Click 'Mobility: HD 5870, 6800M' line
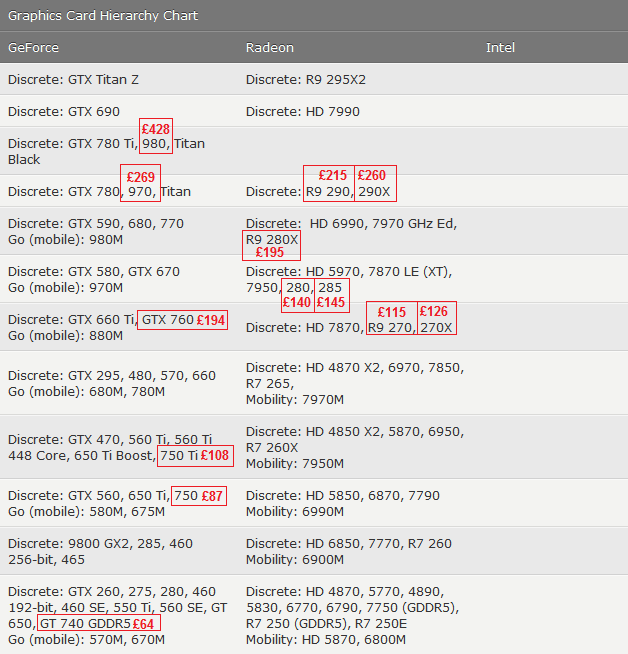Viewport: 628px width, 654px height. 326,639
